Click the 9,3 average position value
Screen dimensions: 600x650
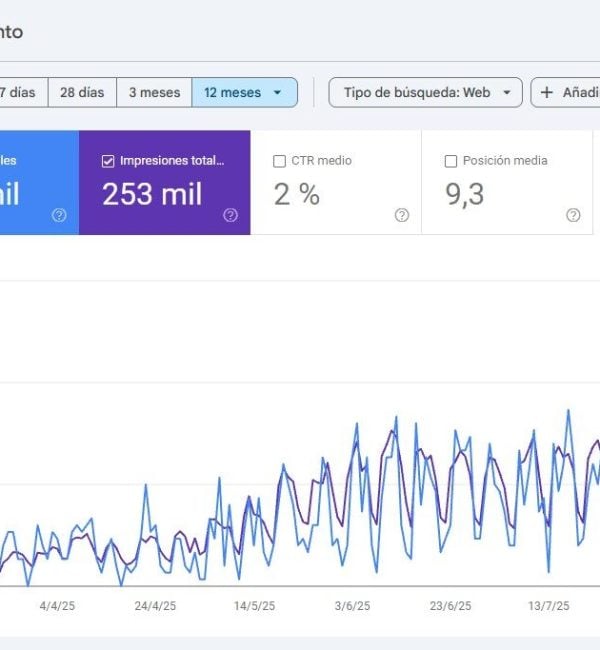[464, 194]
